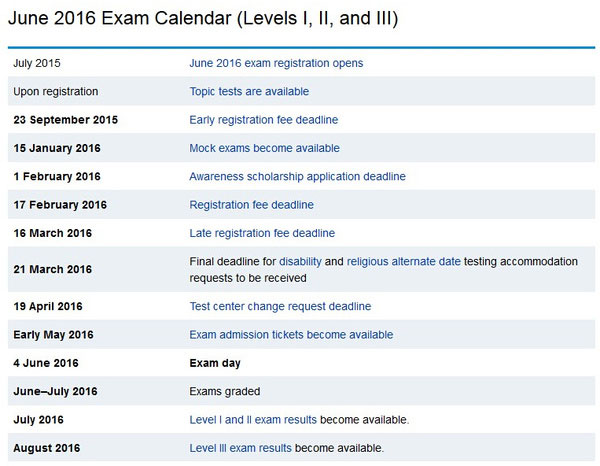600x466 pixels.
Task: Click the Registration fee deadline link
Action: click(251, 205)
